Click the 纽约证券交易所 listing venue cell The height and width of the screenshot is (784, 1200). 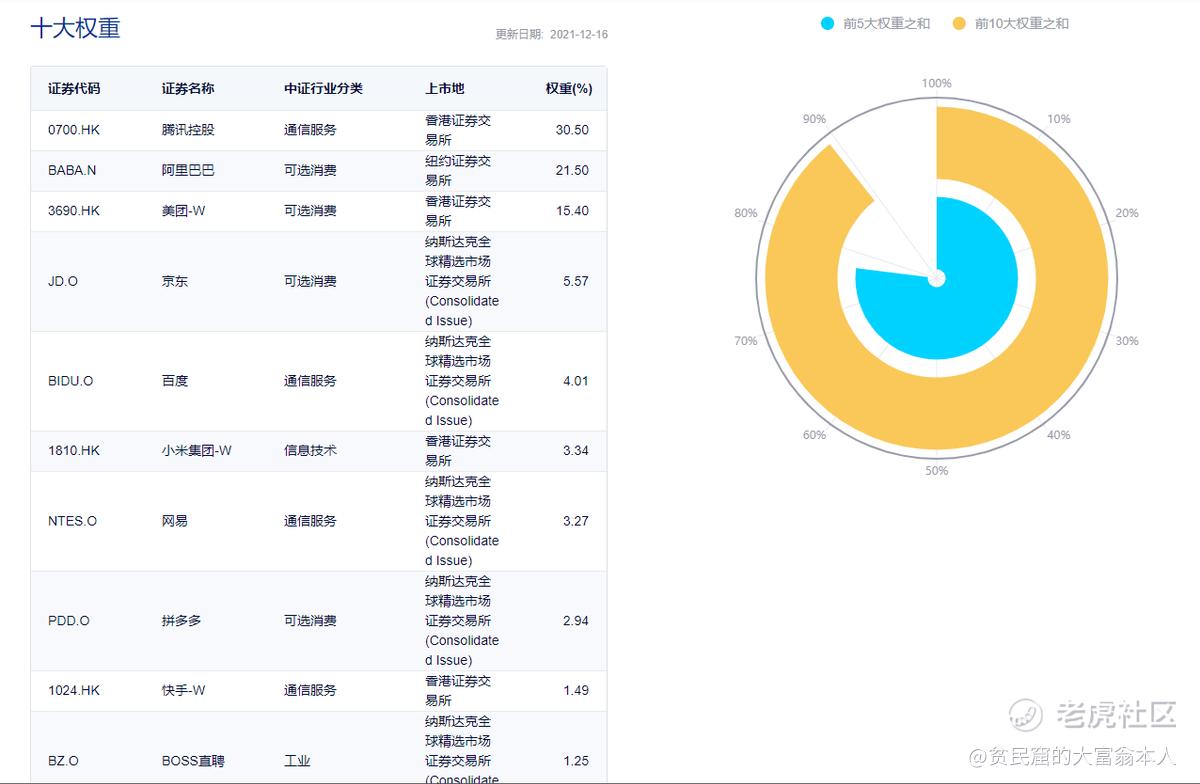click(458, 170)
